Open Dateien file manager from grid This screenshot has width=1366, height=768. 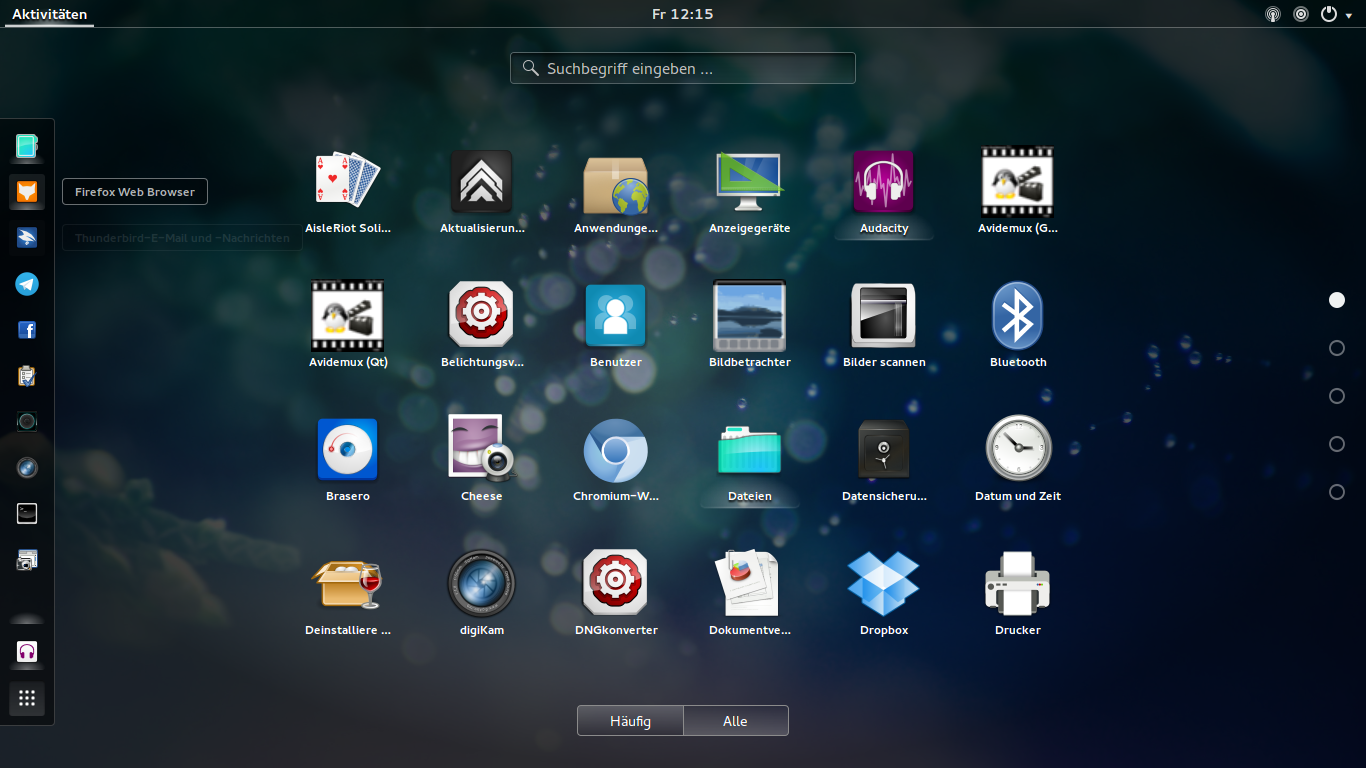coord(750,450)
